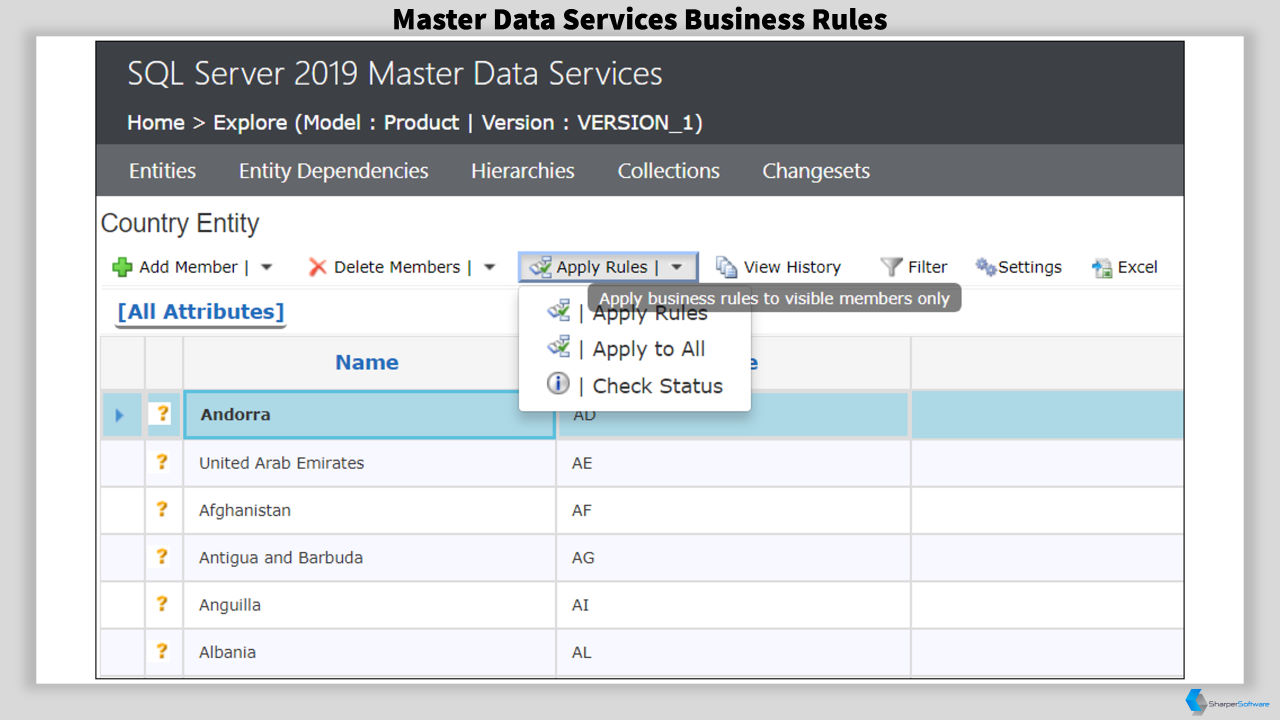Click the AE code cell
This screenshot has width=1280, height=720.
pos(733,463)
